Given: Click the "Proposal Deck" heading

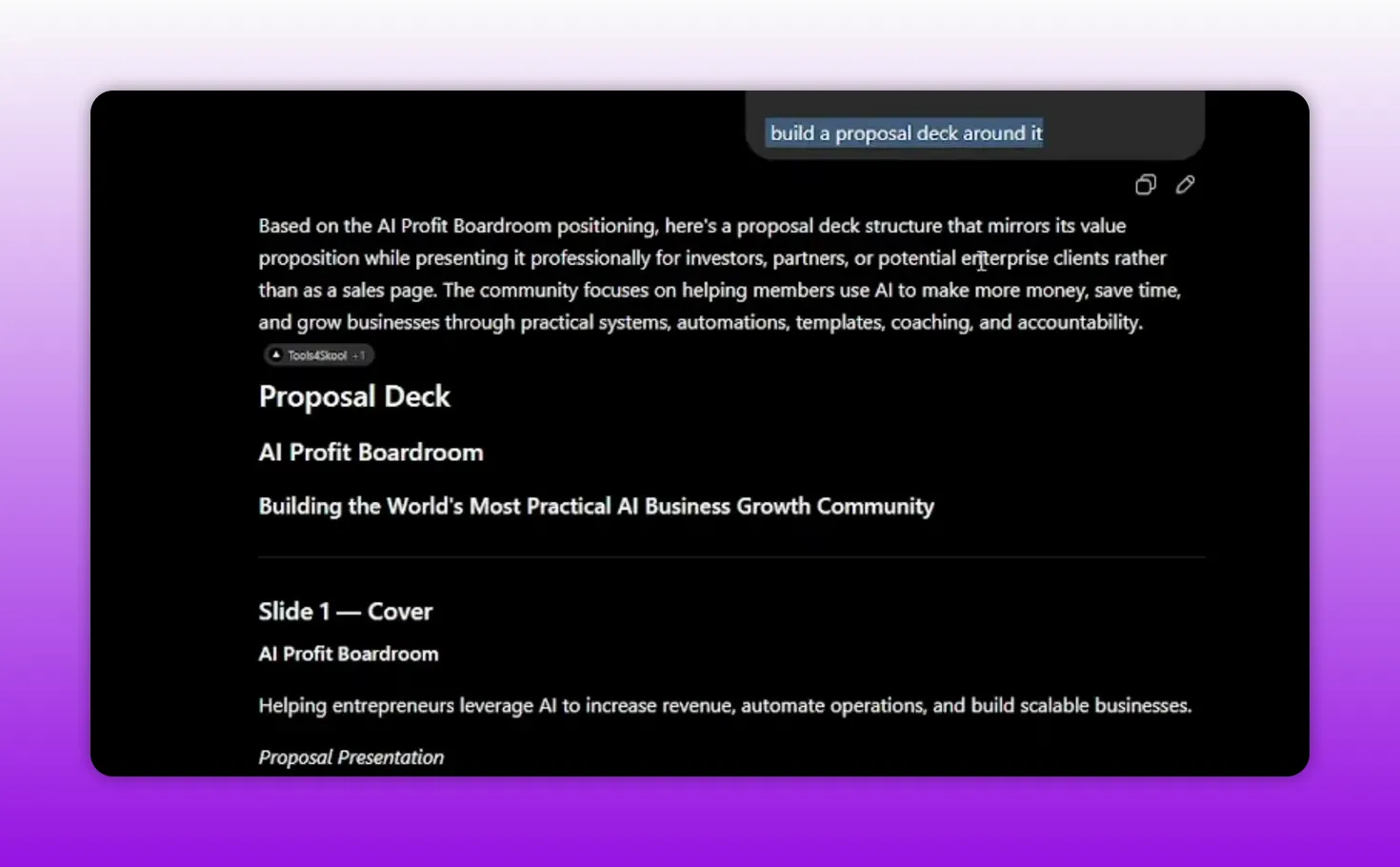Looking at the screenshot, I should (354, 396).
